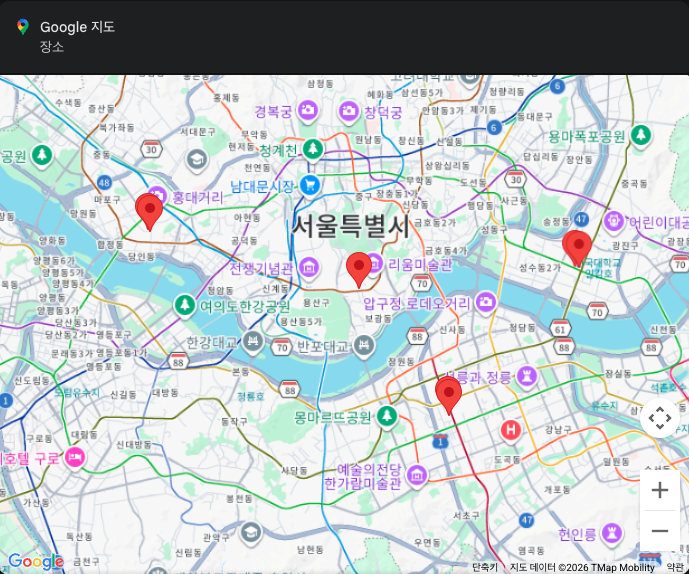Select the 여의도한강공원 park pin

185,305
